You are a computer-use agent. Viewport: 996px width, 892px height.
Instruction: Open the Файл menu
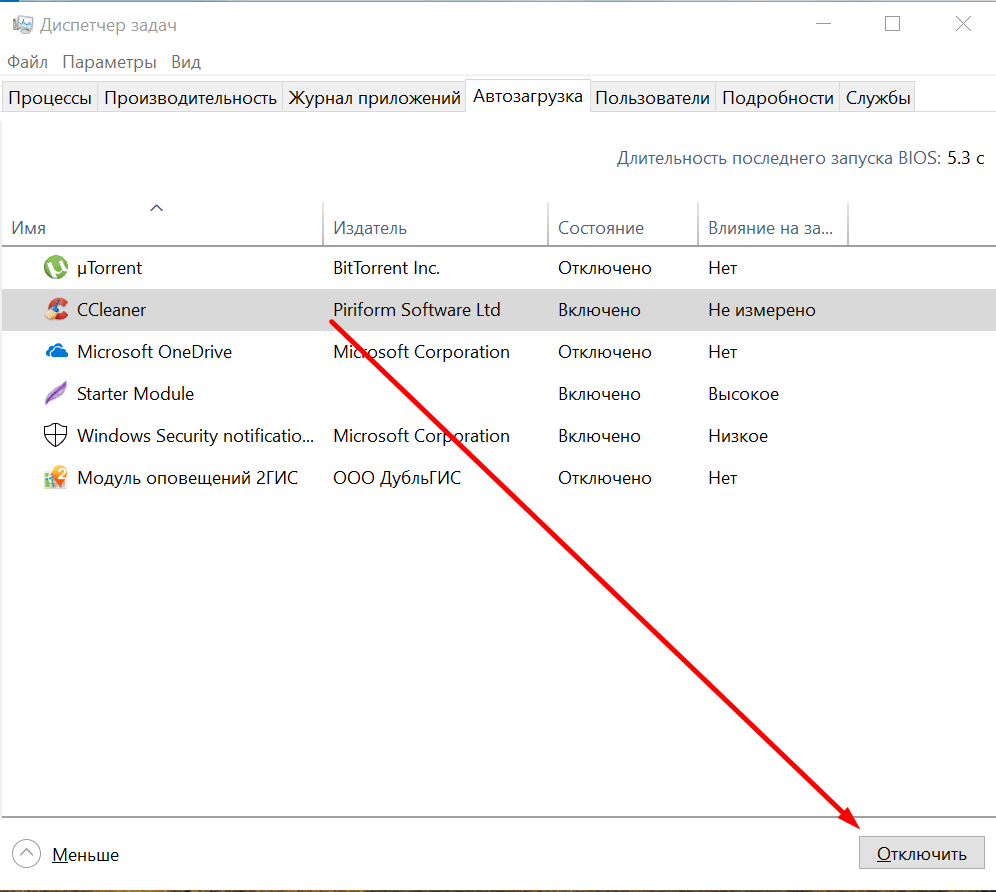[x=27, y=62]
